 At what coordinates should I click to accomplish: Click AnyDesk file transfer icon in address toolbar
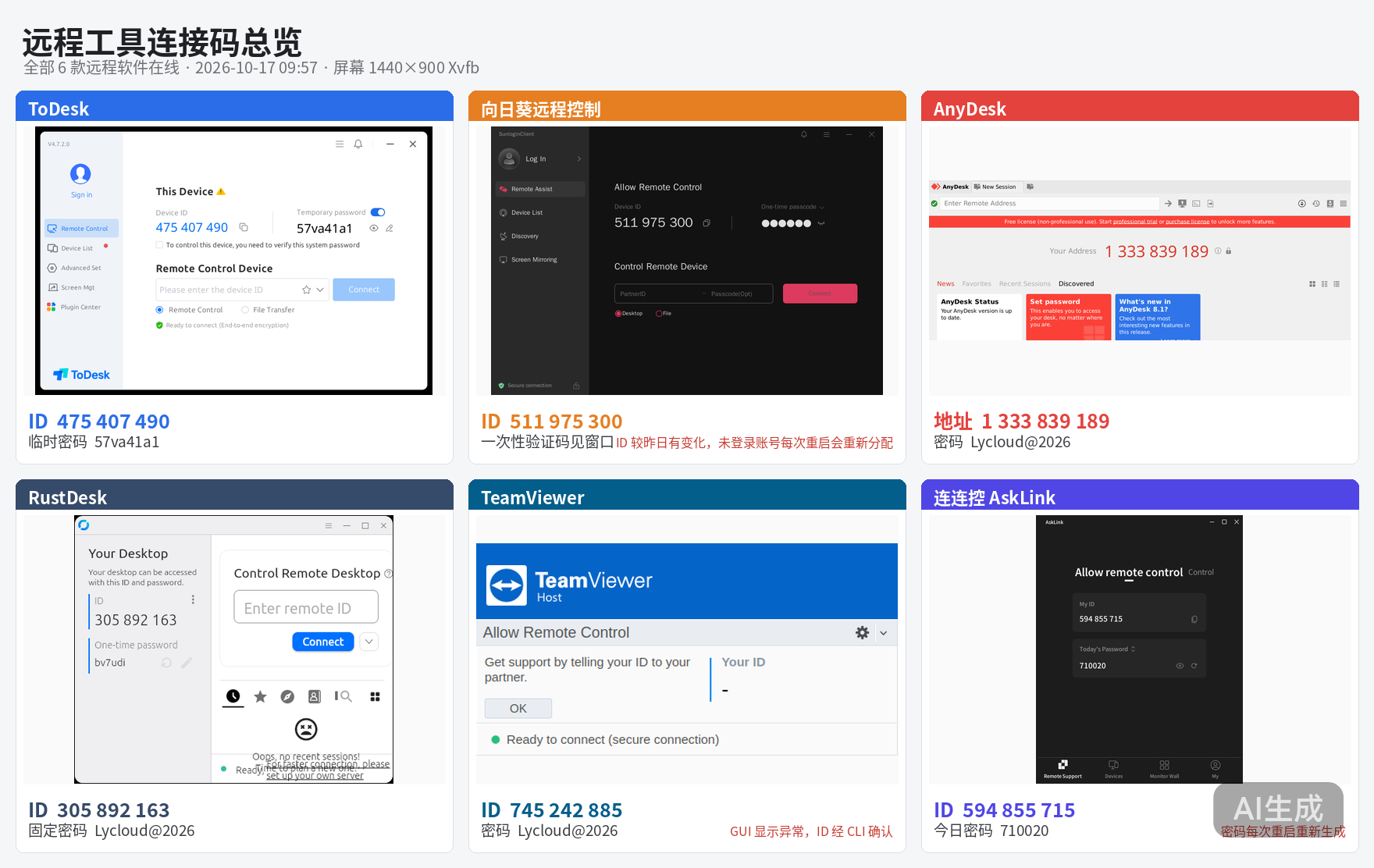point(1210,203)
